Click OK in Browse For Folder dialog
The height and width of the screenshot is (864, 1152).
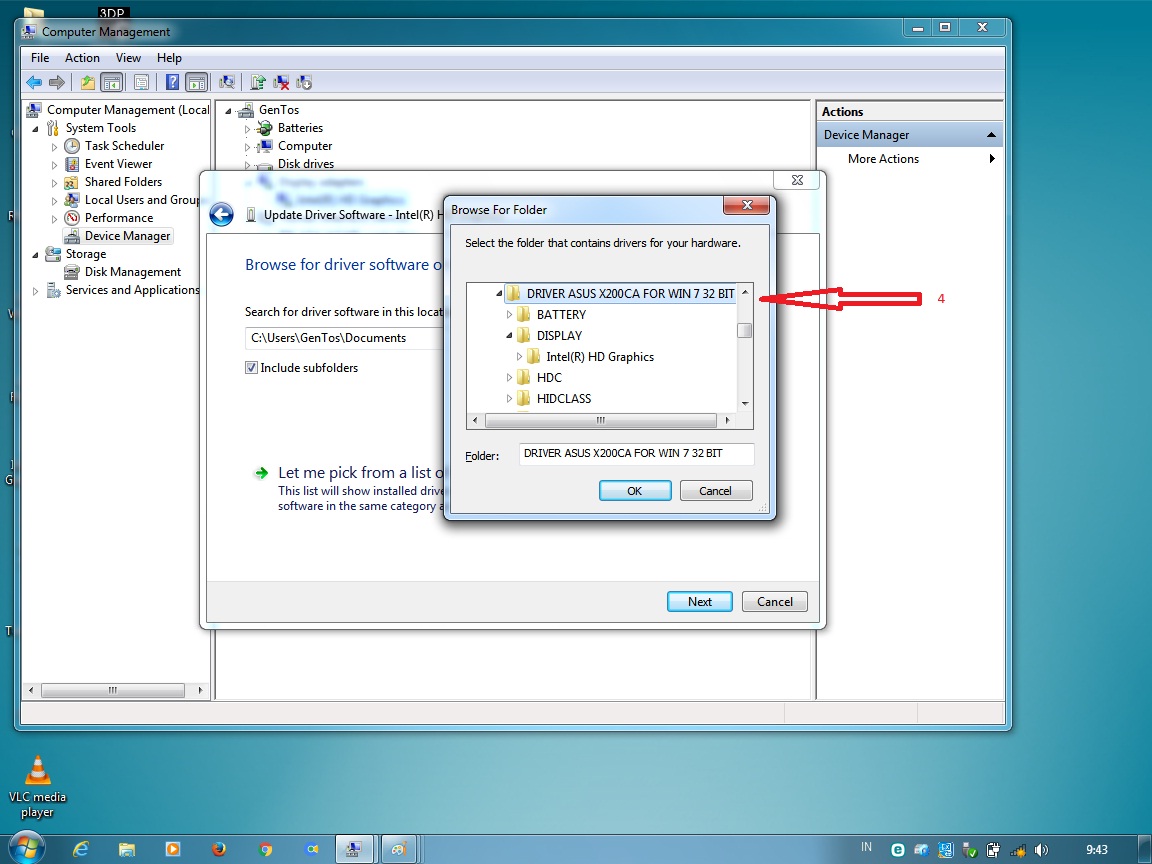[635, 491]
